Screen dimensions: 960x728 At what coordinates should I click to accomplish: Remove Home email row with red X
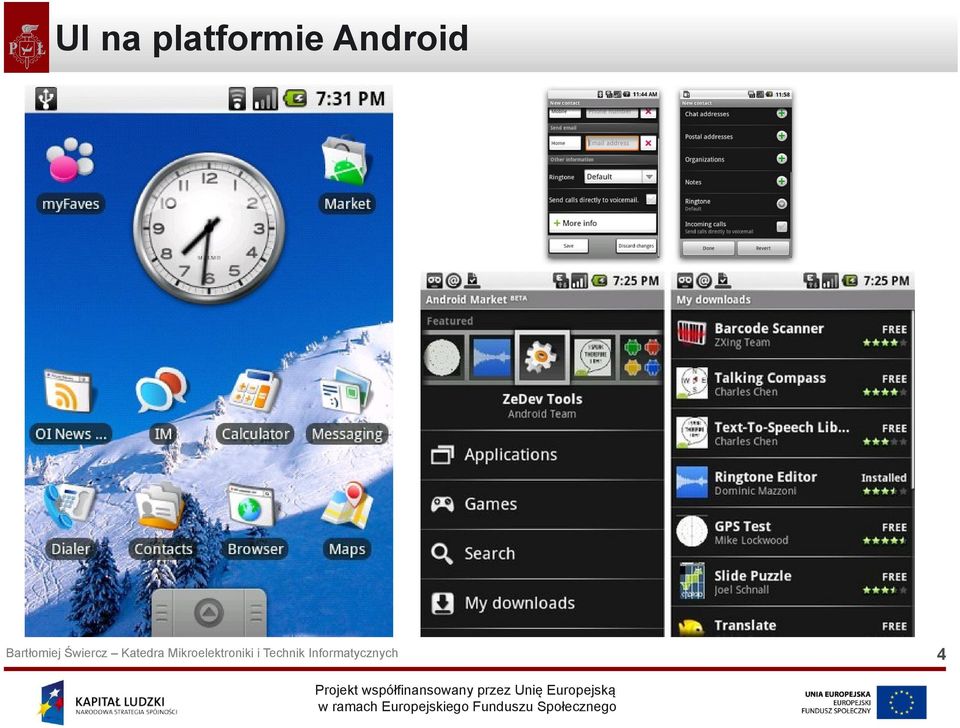tap(648, 143)
